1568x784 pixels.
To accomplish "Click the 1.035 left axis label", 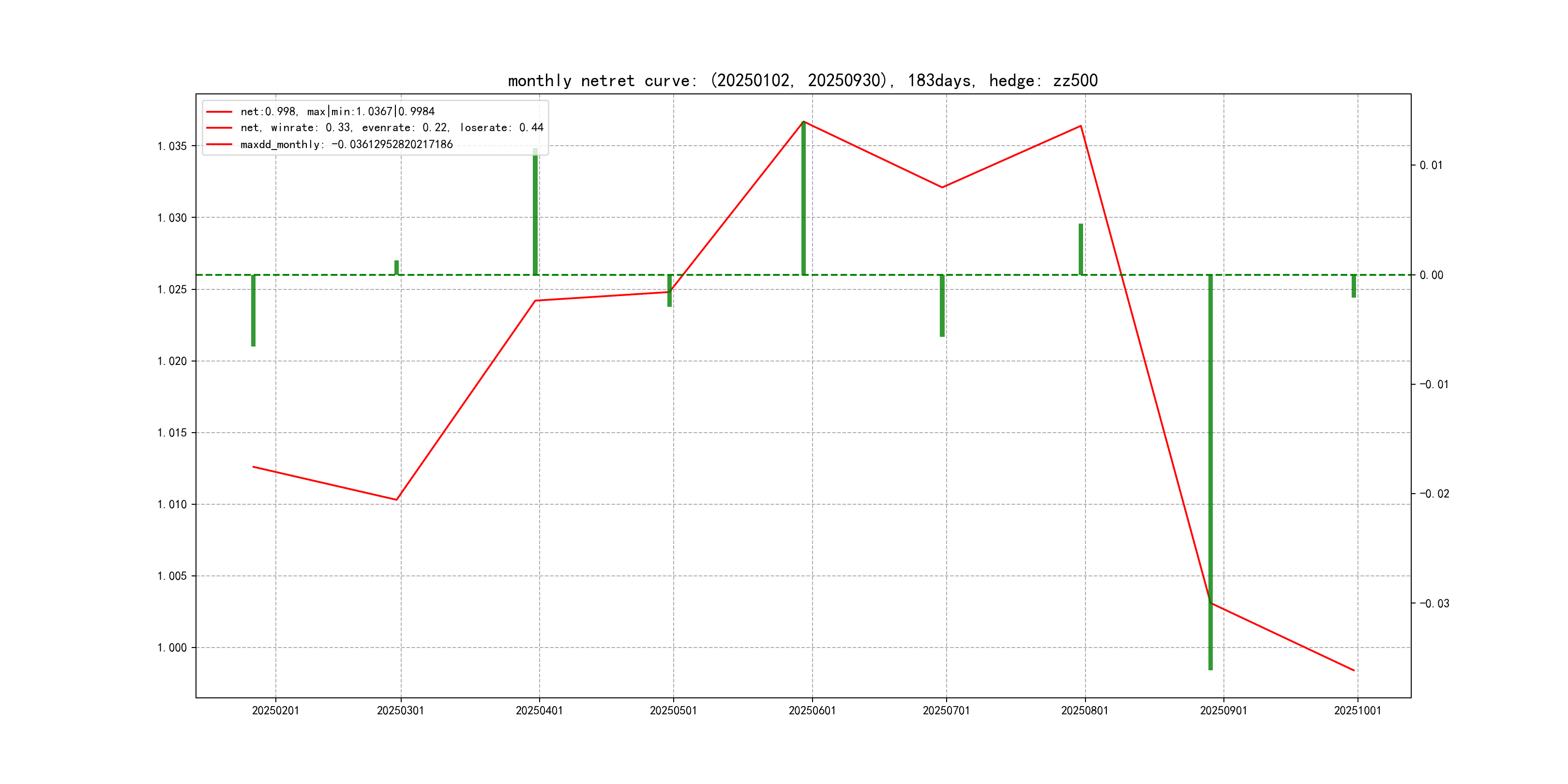I will click(172, 146).
